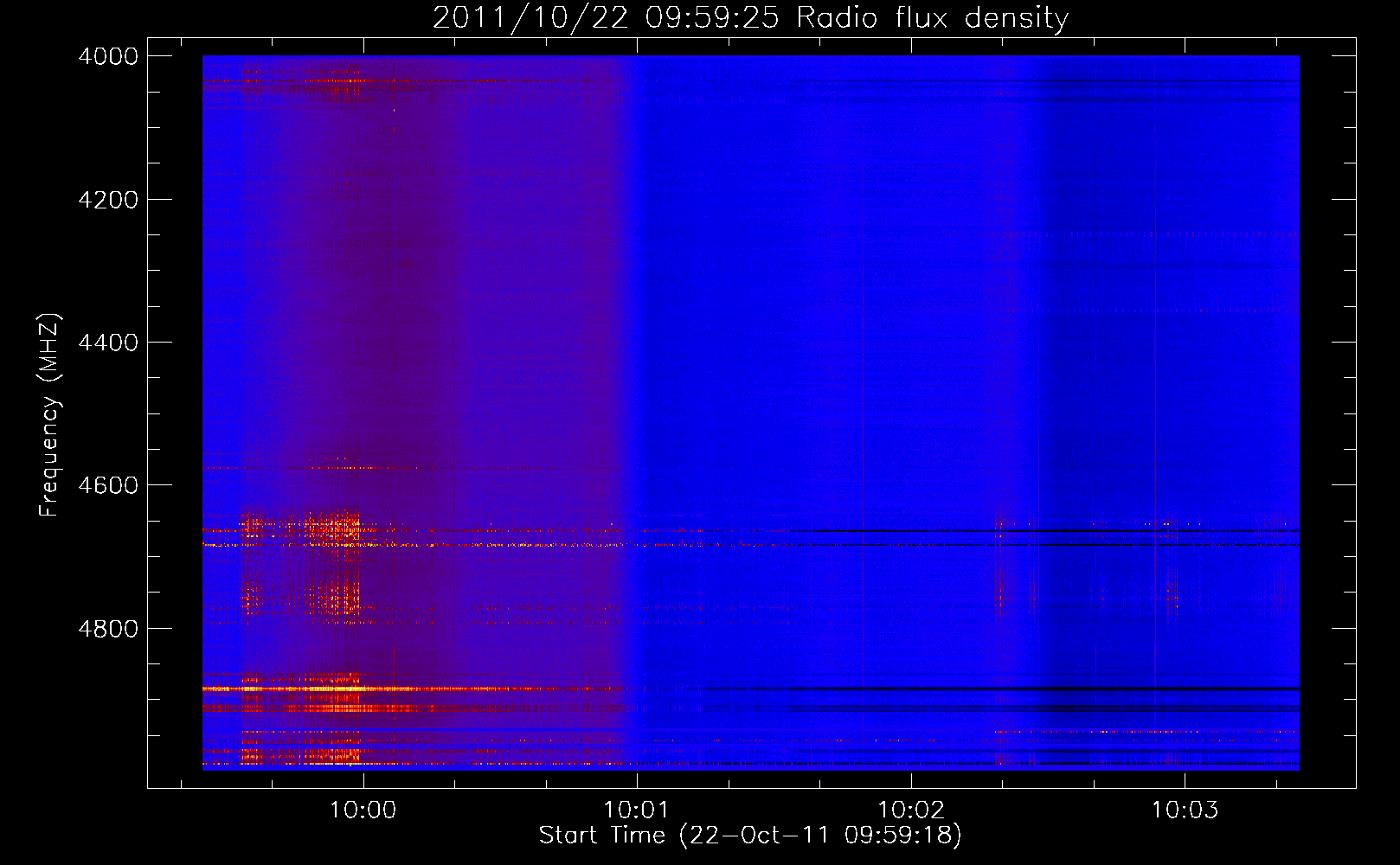Choose the 10:02 time tick label

click(x=910, y=811)
